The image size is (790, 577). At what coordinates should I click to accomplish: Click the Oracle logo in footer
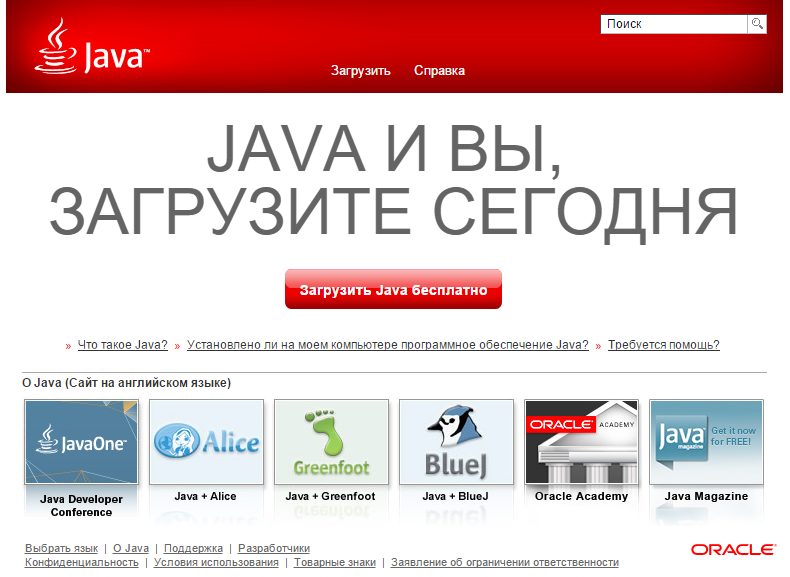[x=733, y=550]
